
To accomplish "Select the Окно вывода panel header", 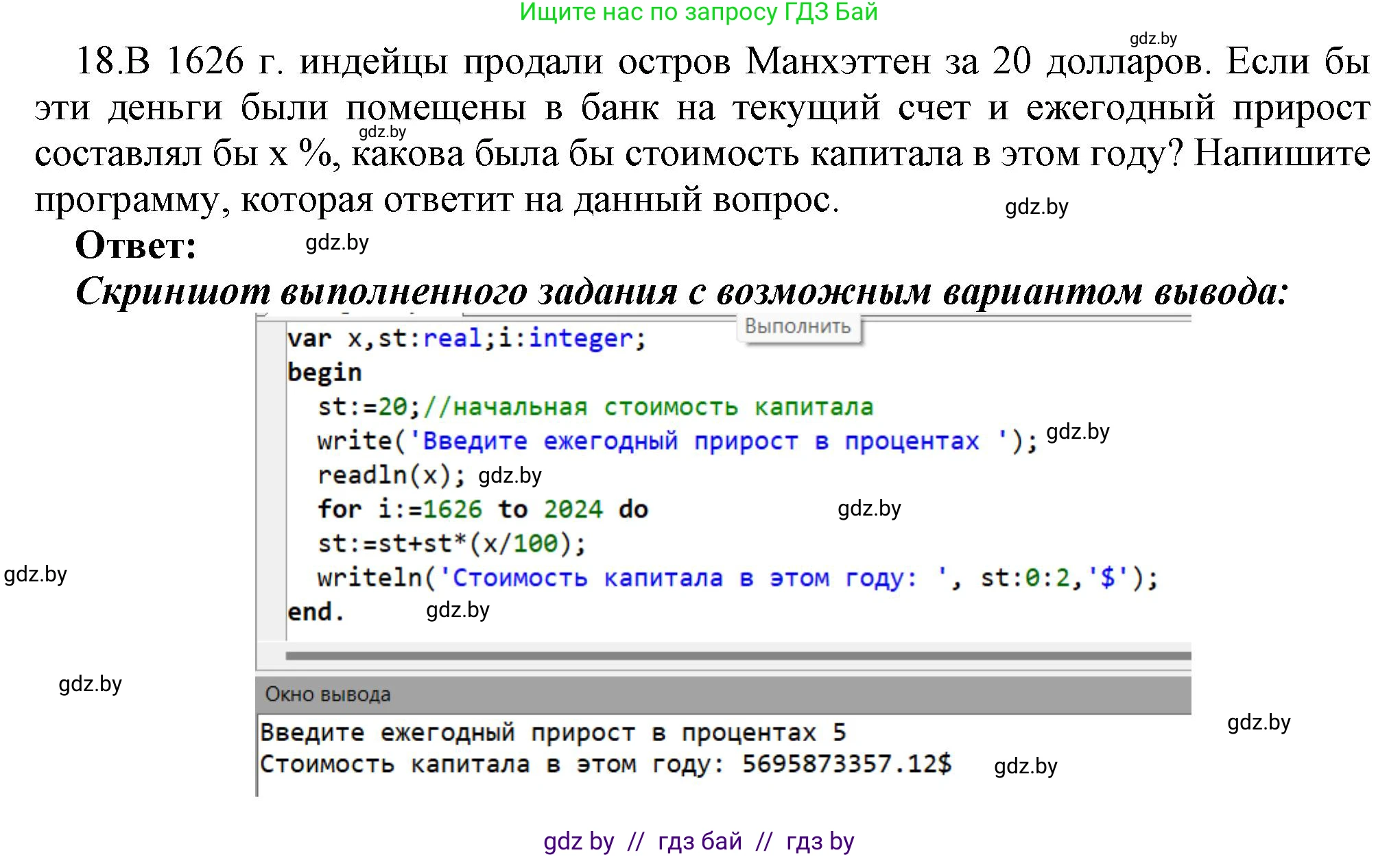I will (328, 695).
